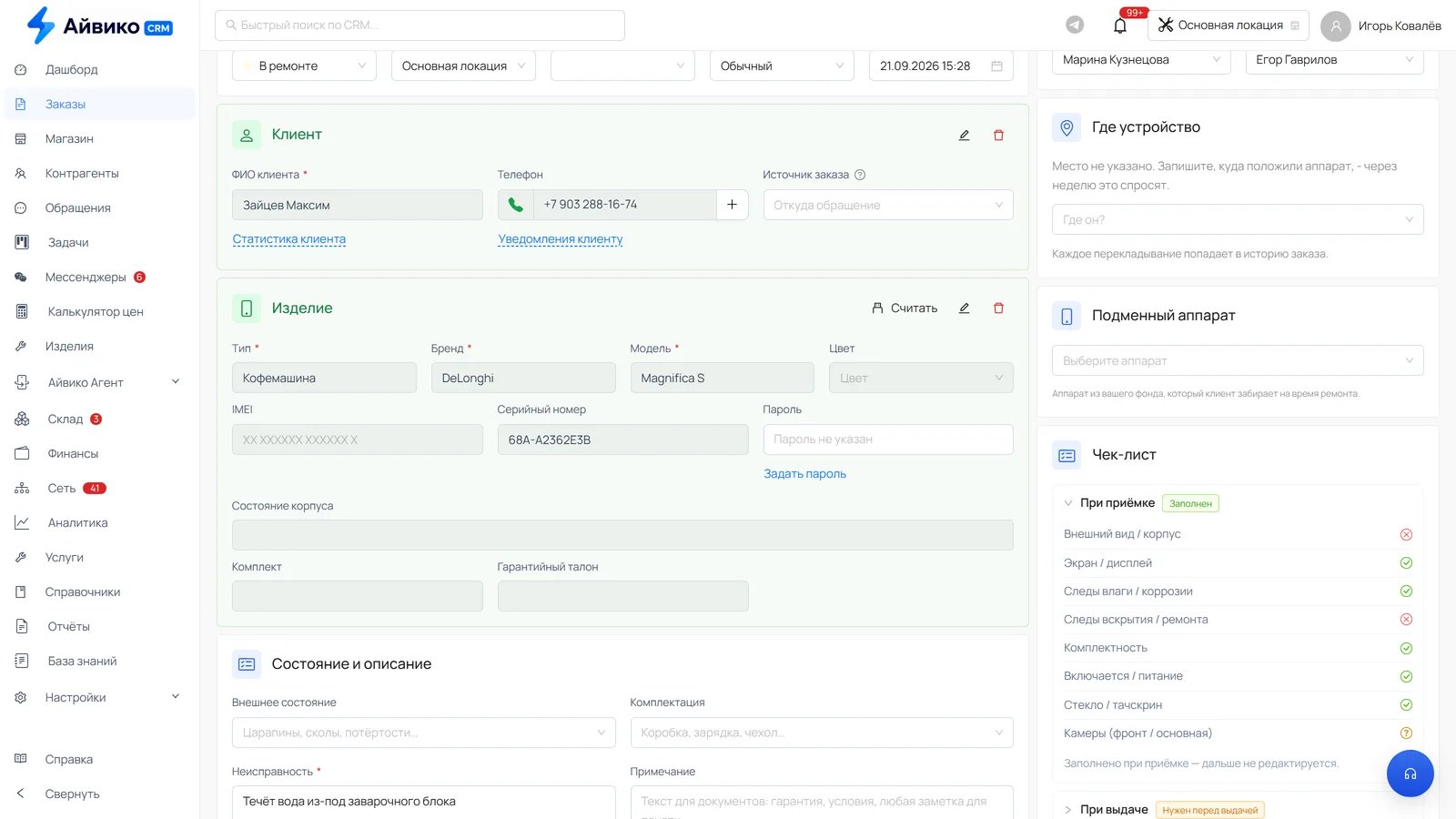Click the Задать пароль link
The height and width of the screenshot is (819, 1456).
click(805, 474)
